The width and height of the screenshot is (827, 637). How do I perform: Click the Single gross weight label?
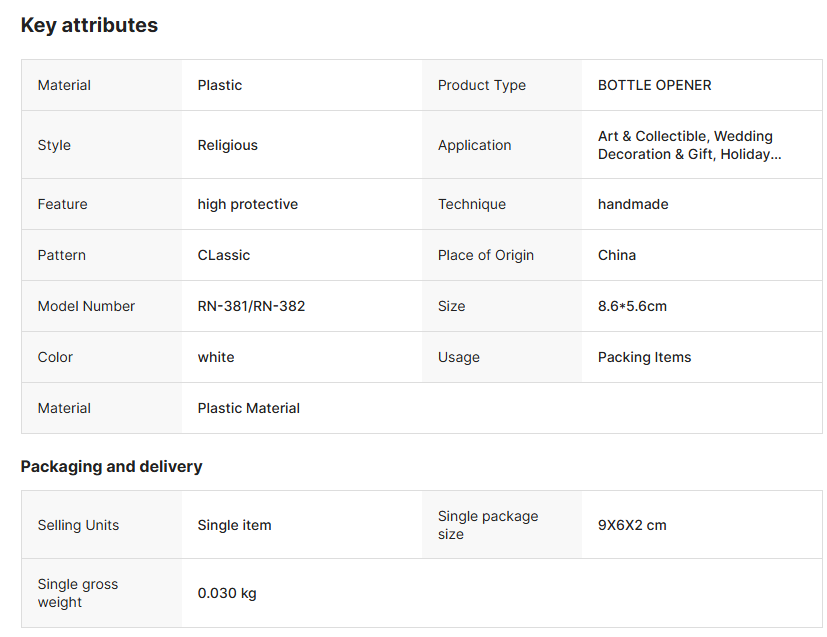coord(77,593)
